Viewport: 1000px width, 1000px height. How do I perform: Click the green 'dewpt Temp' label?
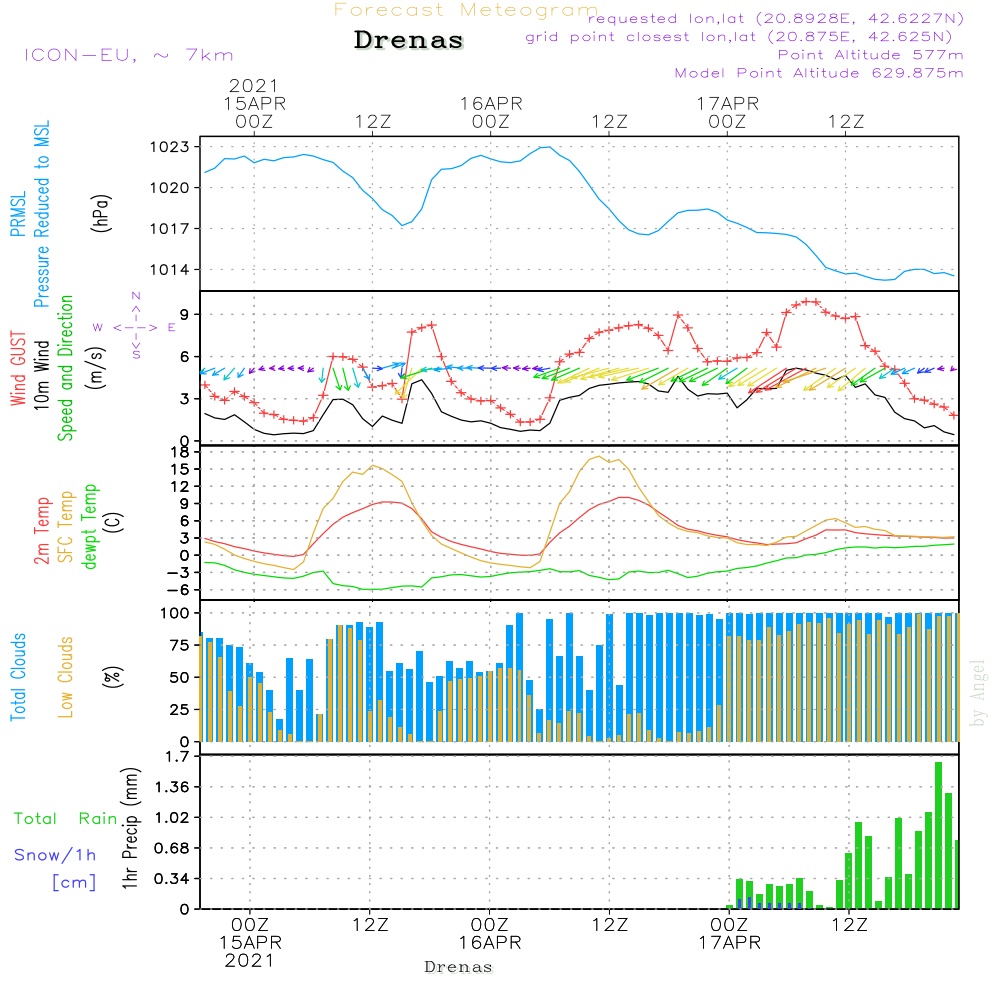pos(89,526)
